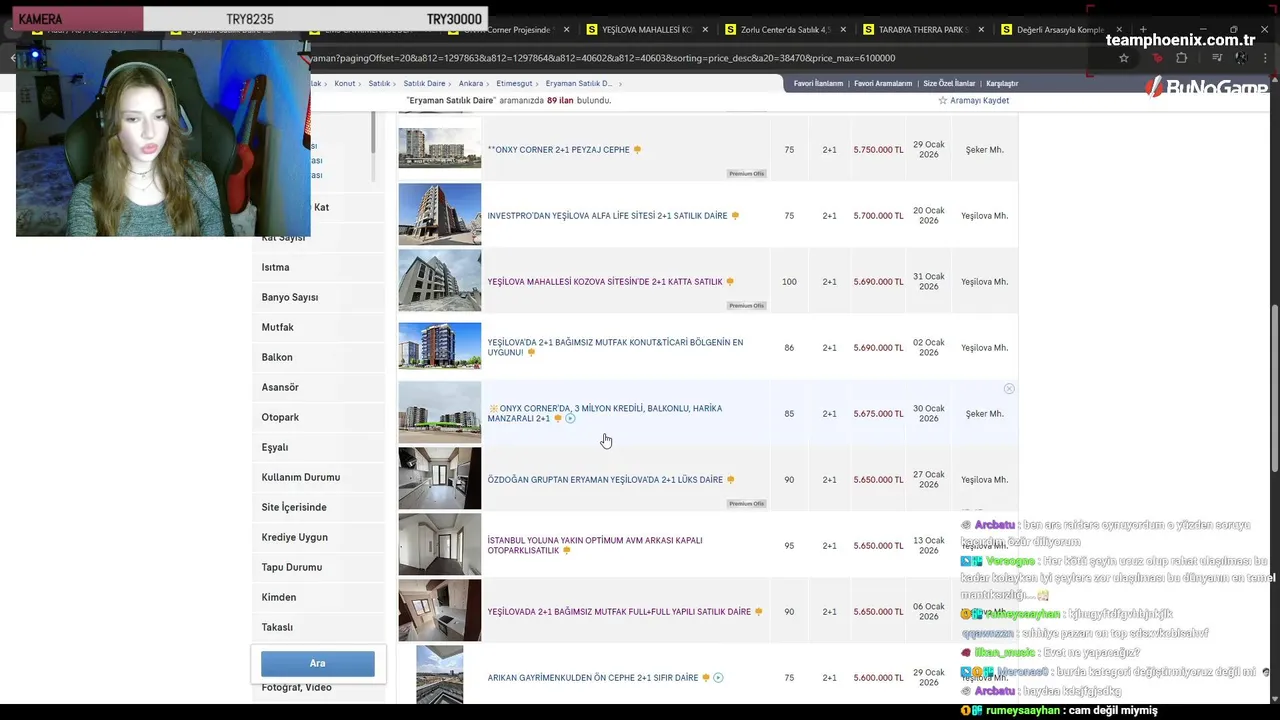Click the pin icon beside İSTANBUL YOLUNA YAKIN listing
1280x720 pixels.
pos(567,551)
